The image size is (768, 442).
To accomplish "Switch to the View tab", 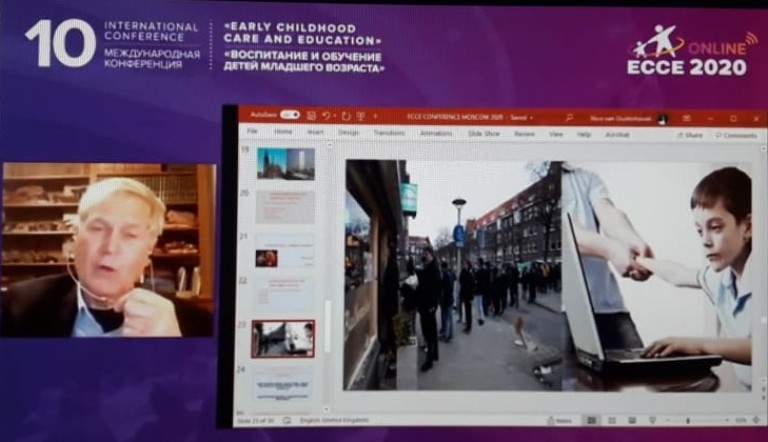I will [x=555, y=134].
